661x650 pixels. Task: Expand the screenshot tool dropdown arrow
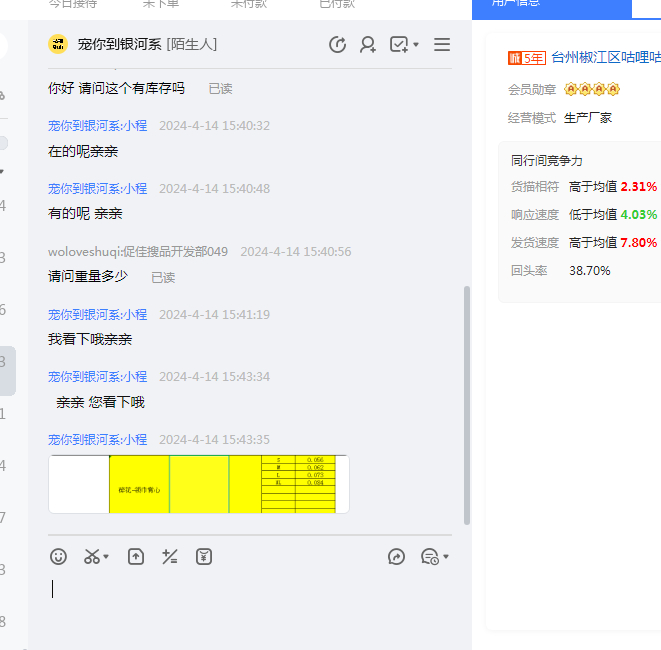(x=106, y=557)
